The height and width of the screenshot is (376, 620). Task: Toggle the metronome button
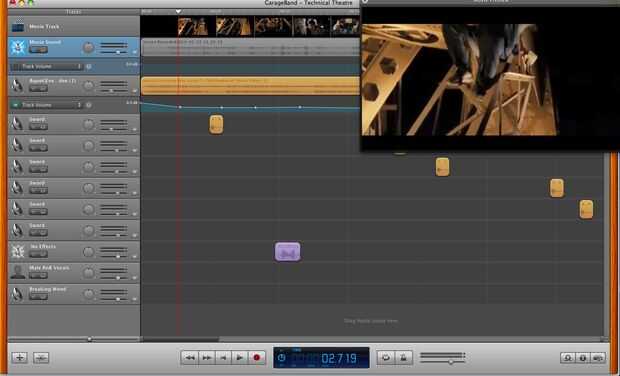point(403,358)
